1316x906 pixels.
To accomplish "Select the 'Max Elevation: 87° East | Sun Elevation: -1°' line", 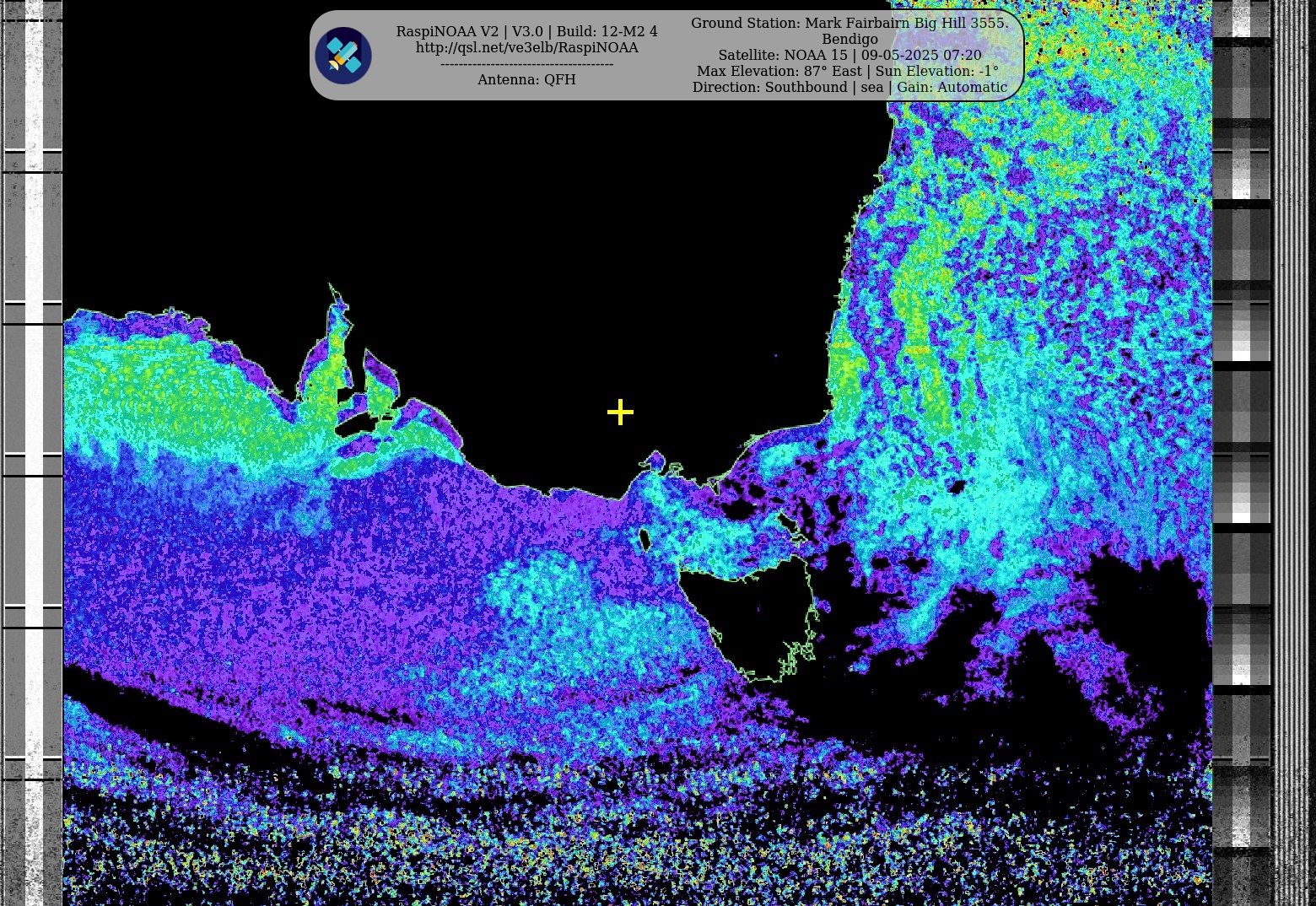I will 848,71.
